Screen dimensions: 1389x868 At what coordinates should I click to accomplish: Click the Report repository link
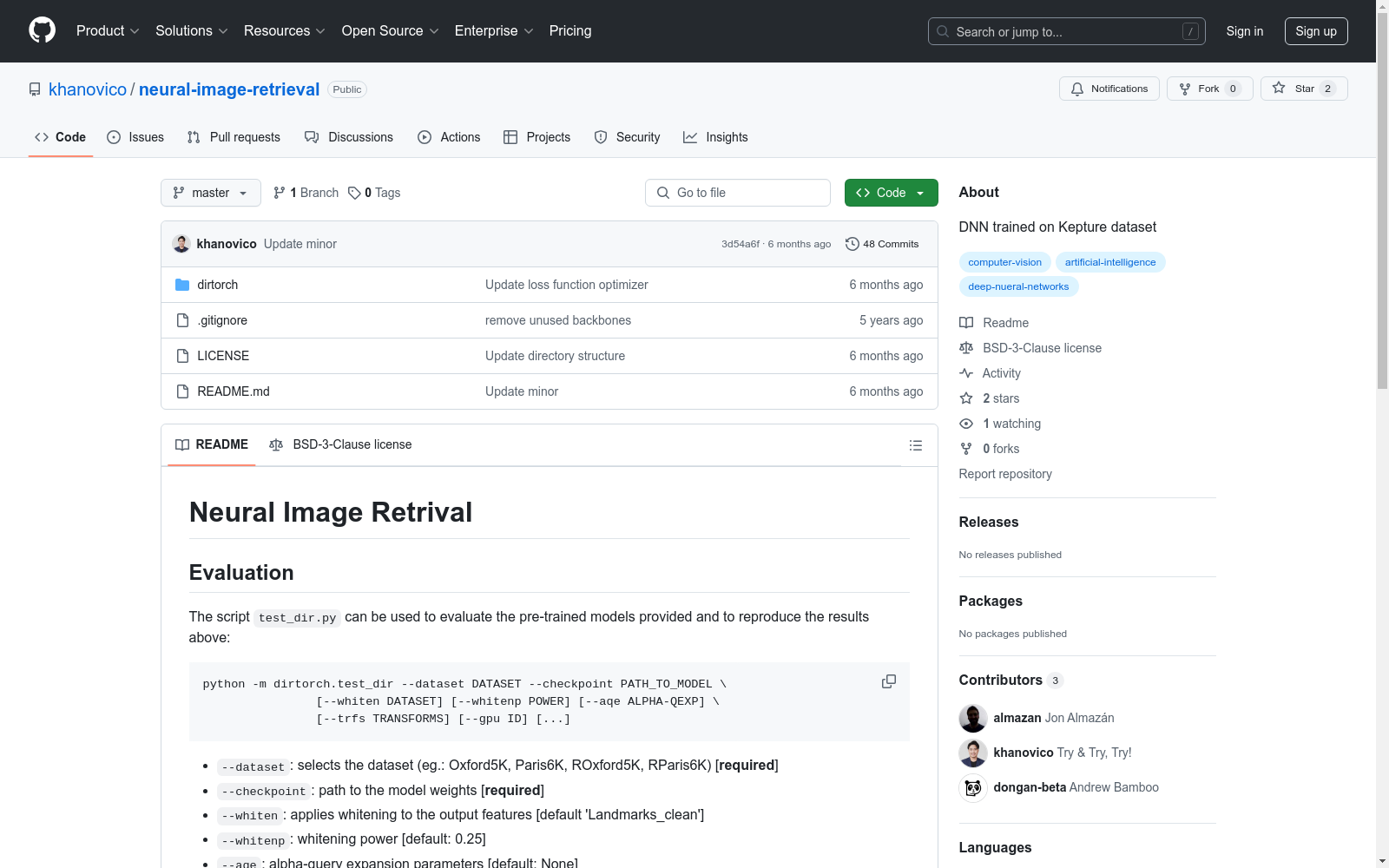point(1005,474)
